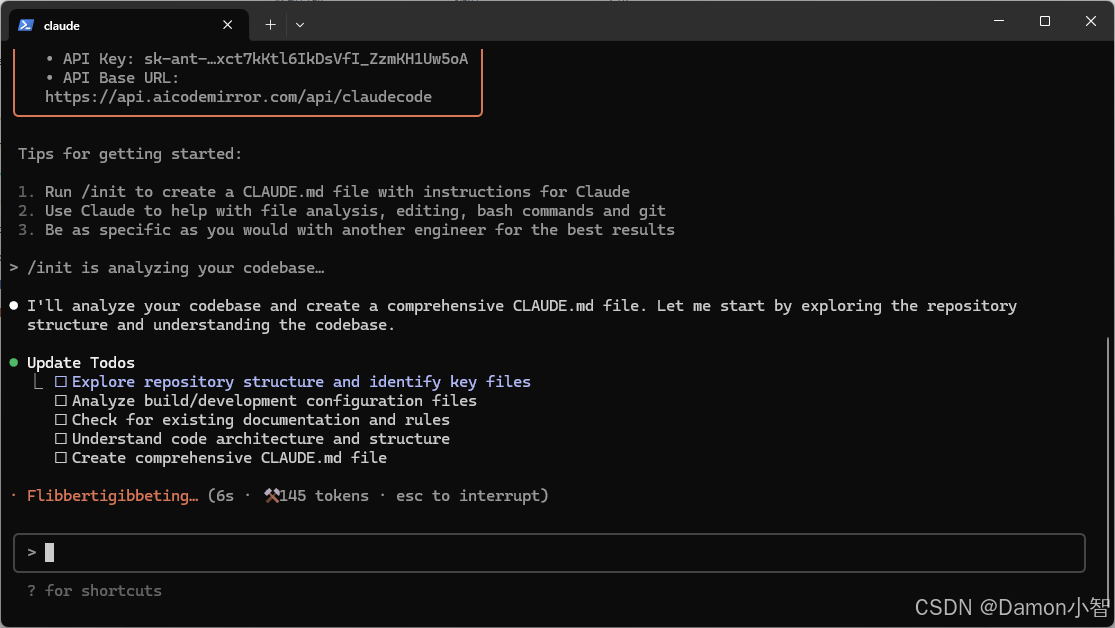Tick the Analyze build/development configuration checkbox
The width and height of the screenshot is (1115, 628).
click(x=61, y=401)
